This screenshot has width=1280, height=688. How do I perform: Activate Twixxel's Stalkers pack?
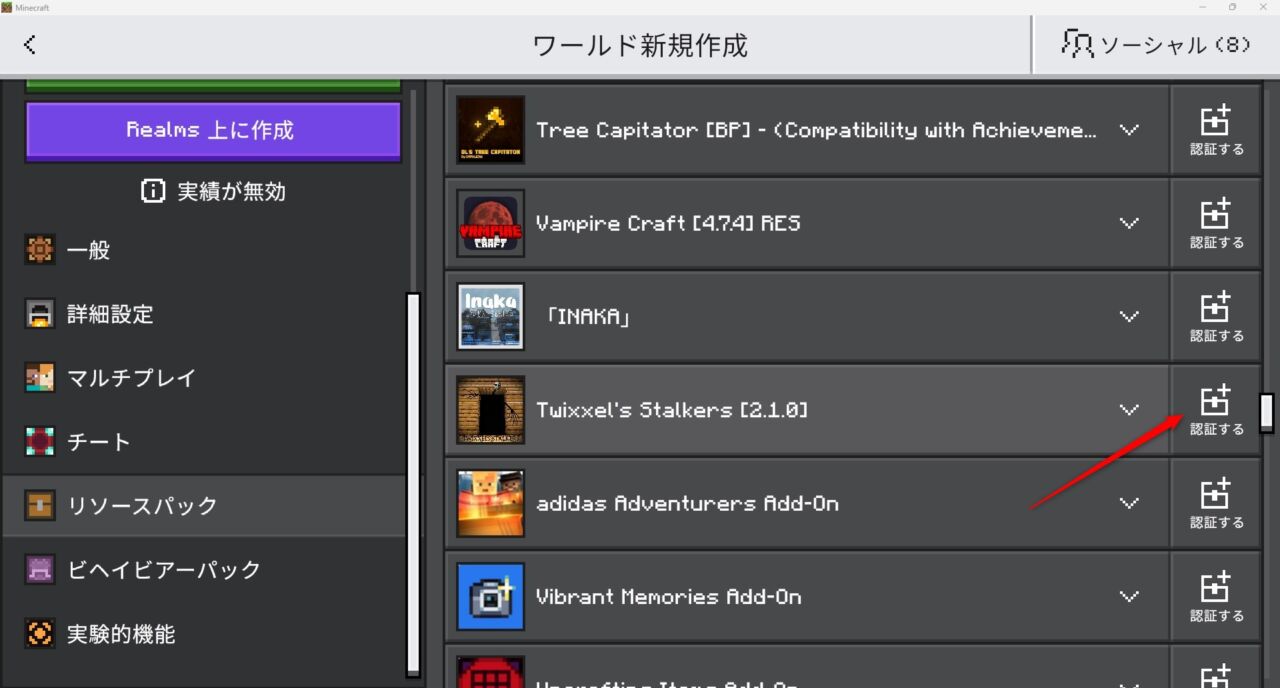[x=1216, y=409]
